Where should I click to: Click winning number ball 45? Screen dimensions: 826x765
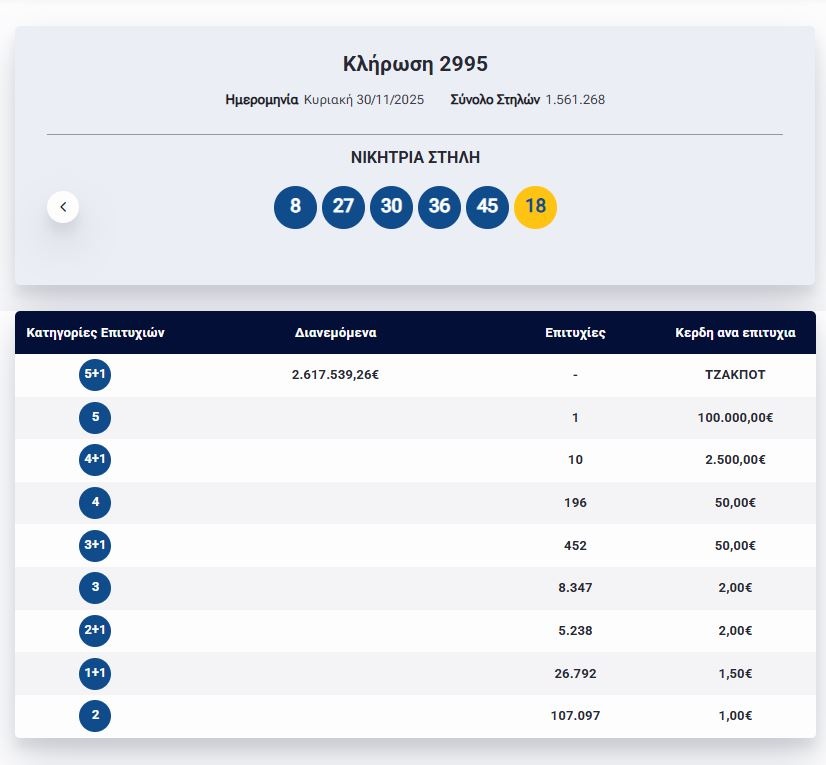click(x=487, y=207)
